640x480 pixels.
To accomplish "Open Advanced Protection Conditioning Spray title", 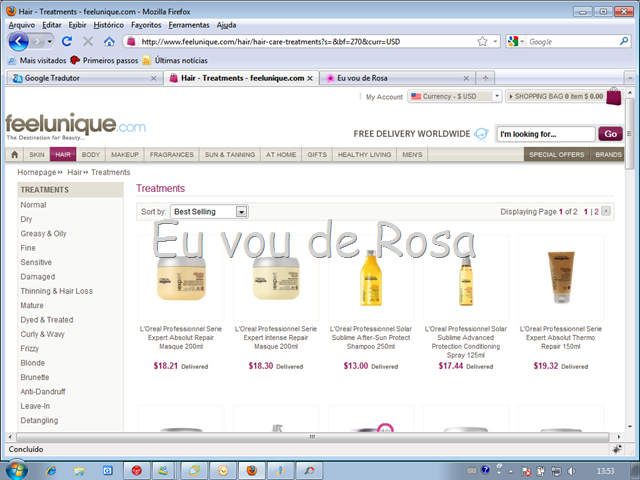I will click(466, 342).
